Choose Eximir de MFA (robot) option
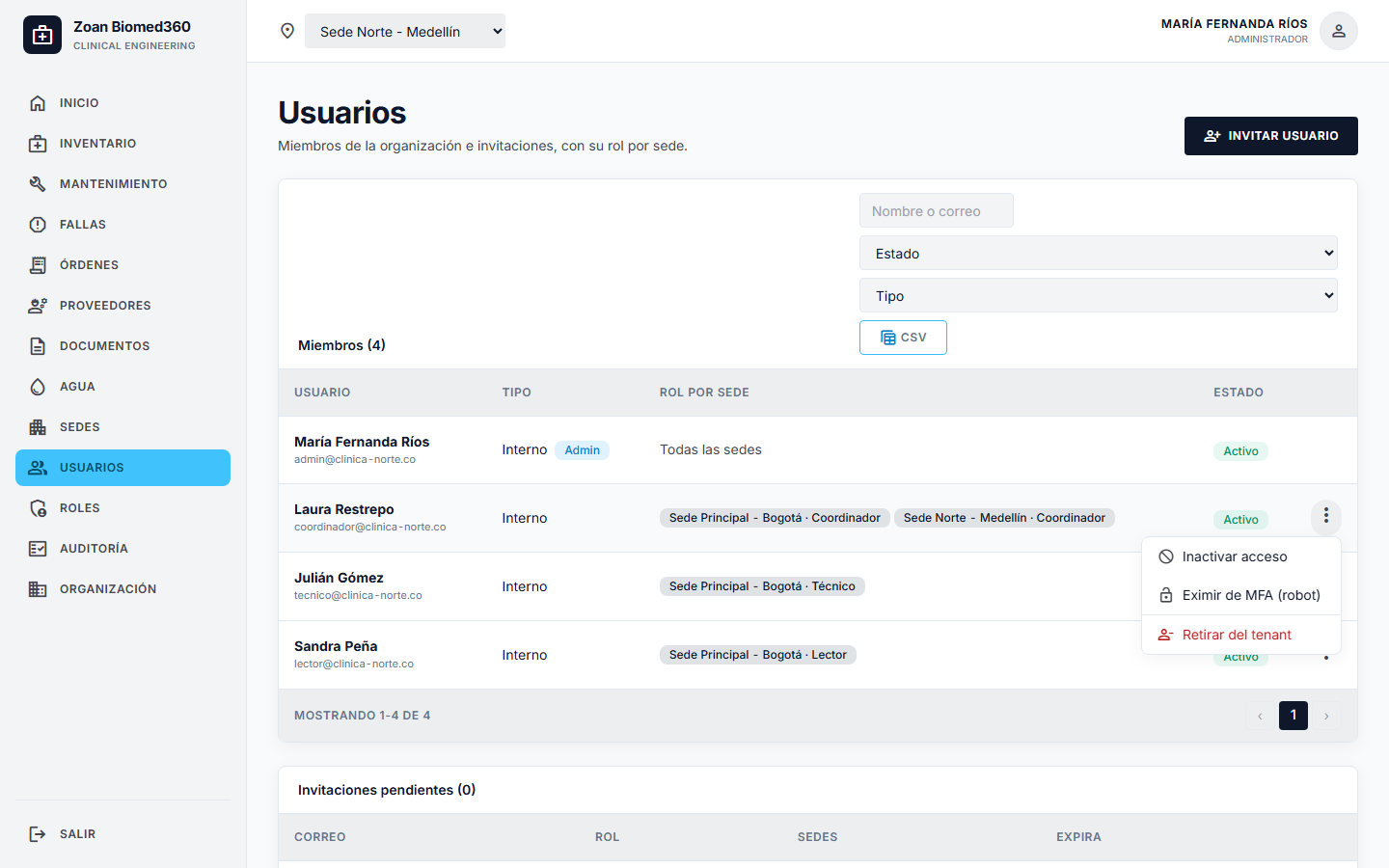The height and width of the screenshot is (868, 1389). [x=1241, y=595]
